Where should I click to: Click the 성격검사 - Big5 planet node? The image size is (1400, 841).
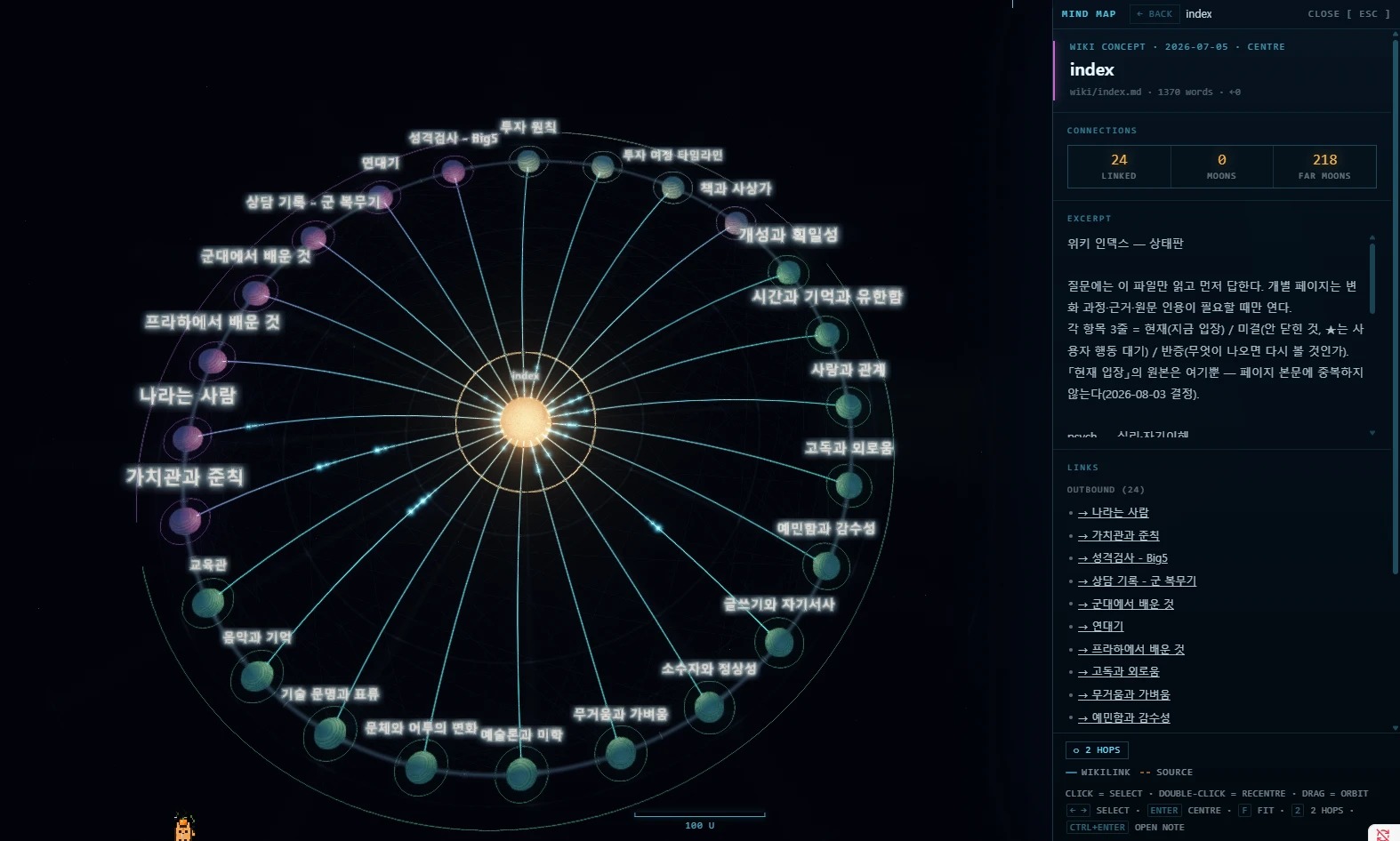click(454, 171)
